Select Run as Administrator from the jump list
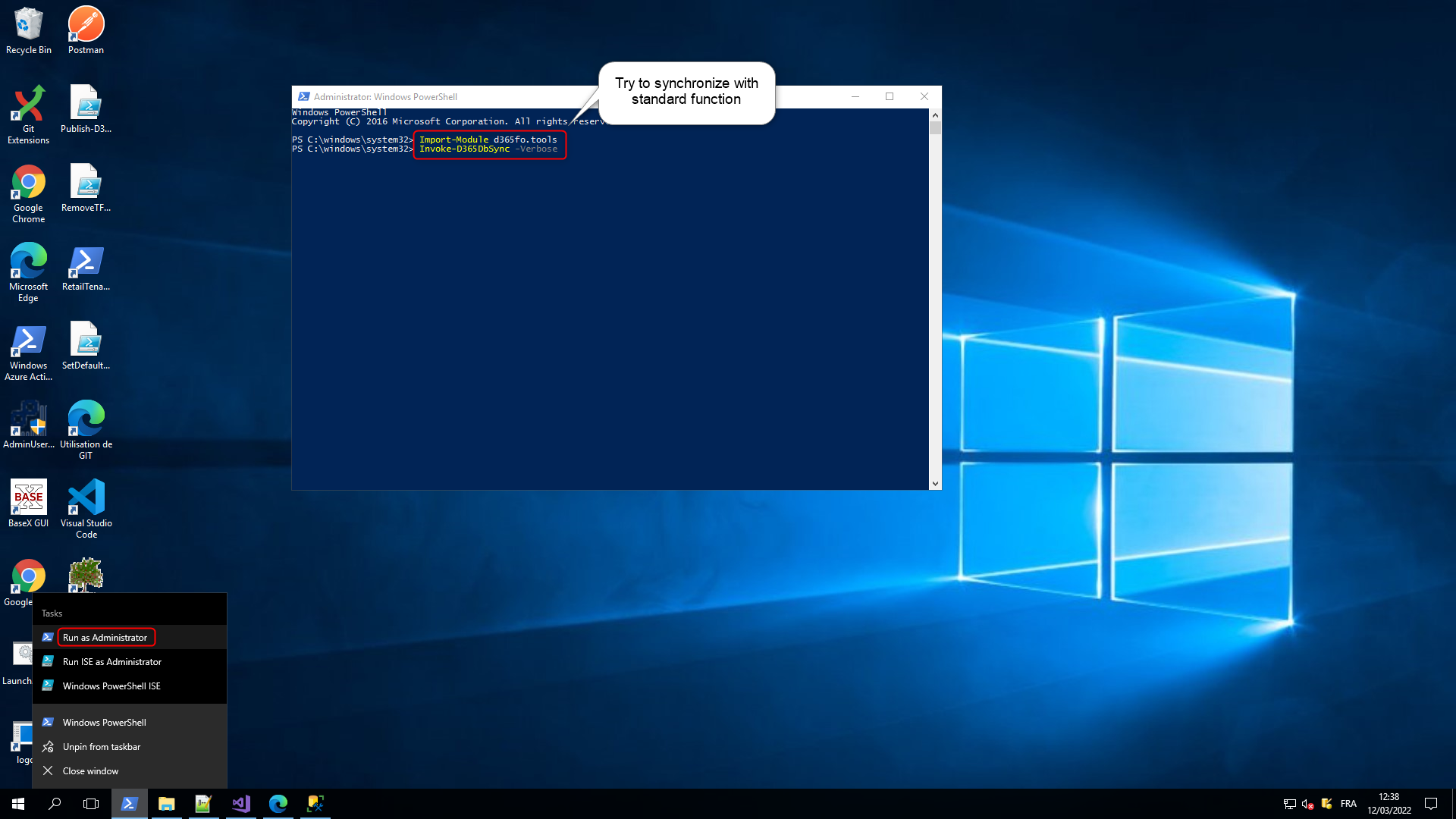The width and height of the screenshot is (1456, 819). pos(105,637)
